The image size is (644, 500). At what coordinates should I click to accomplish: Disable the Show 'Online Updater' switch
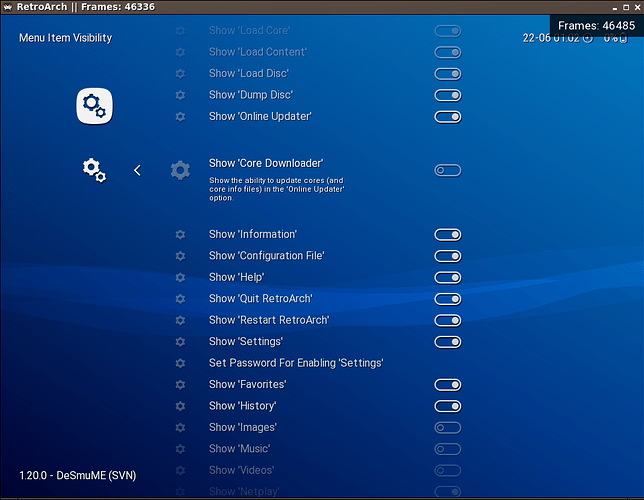(x=448, y=117)
